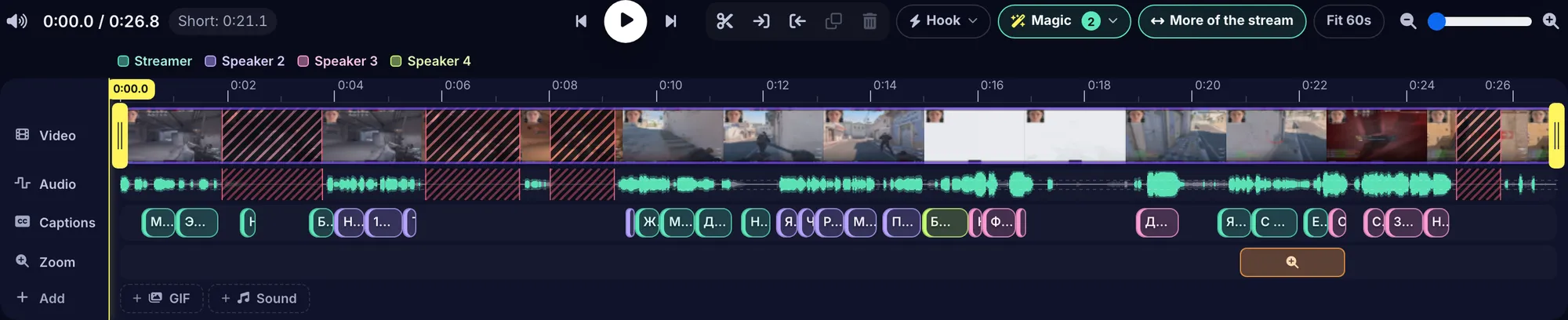Duplicate the selected segment
This screenshot has height=320, width=1568.
coord(833,21)
